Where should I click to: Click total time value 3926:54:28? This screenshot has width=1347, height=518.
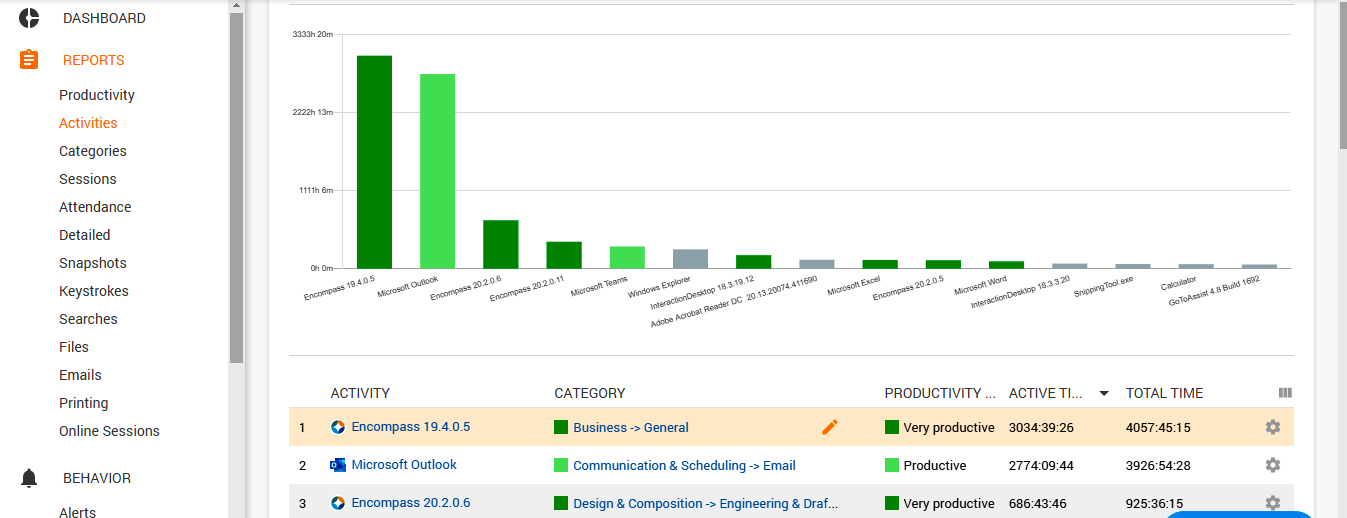click(x=1158, y=465)
